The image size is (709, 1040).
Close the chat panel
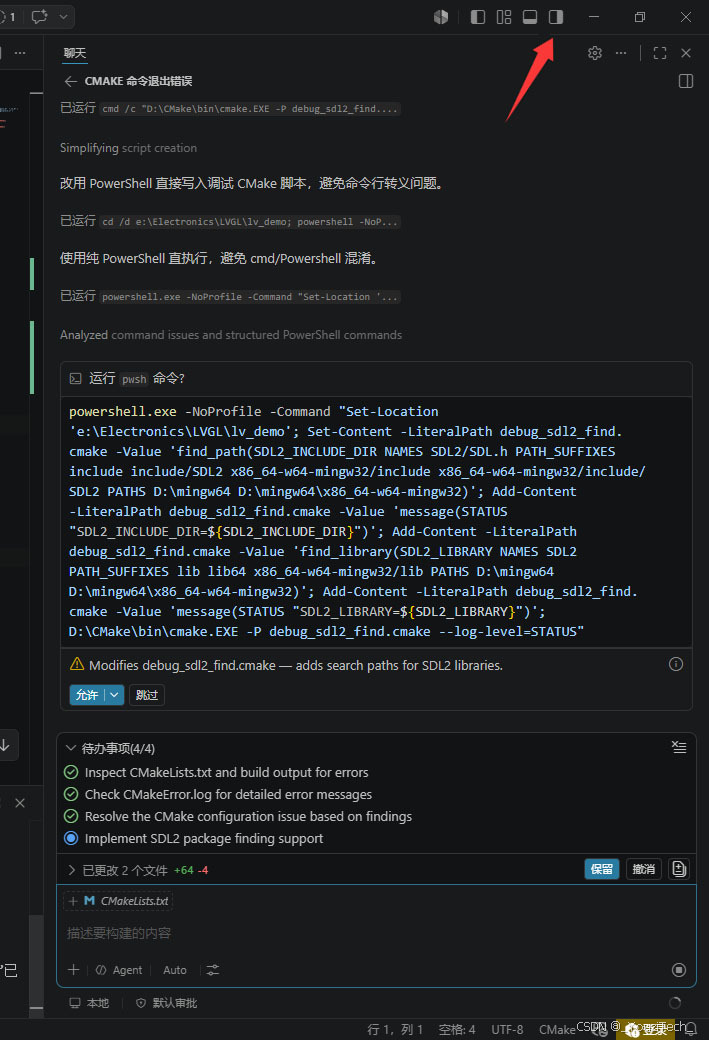tap(686, 53)
